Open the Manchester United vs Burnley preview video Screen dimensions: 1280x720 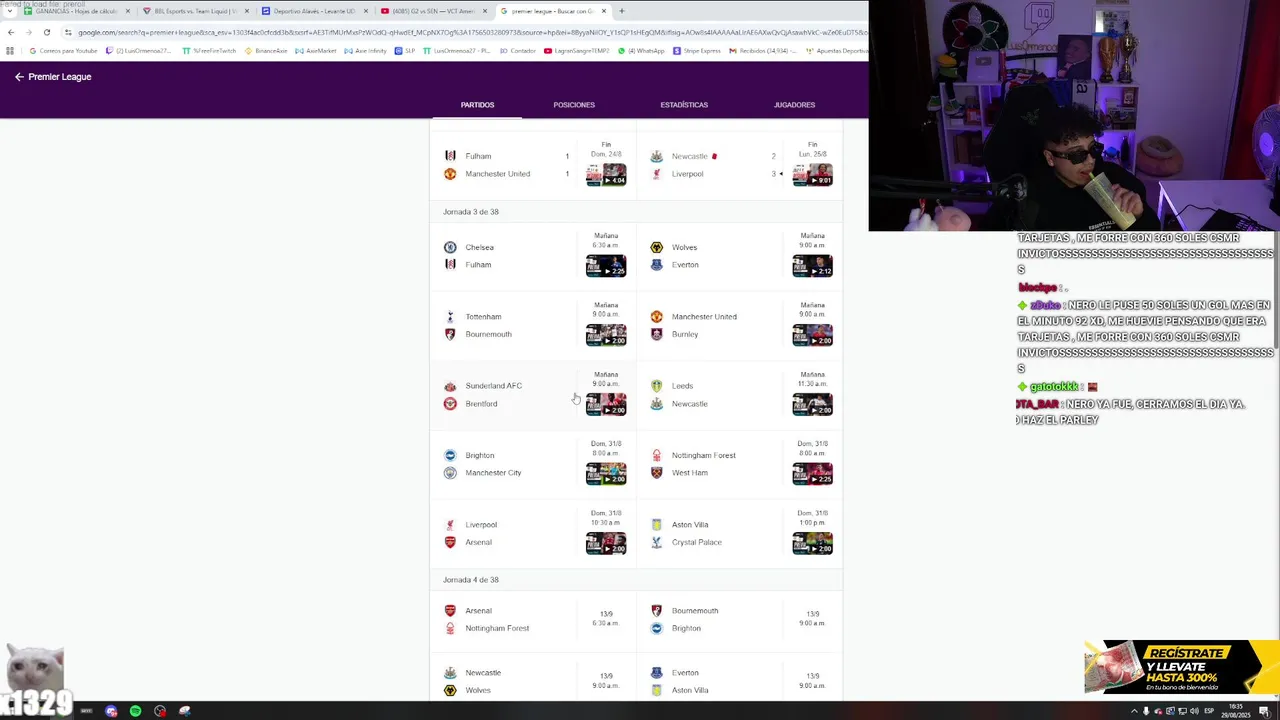[812, 335]
